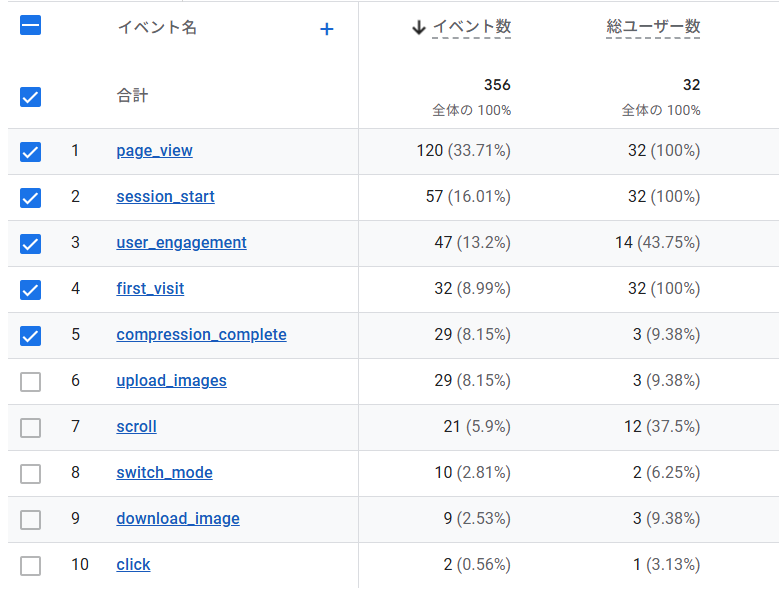
Task: Uncheck the 合計 row checkbox
Action: point(30,97)
